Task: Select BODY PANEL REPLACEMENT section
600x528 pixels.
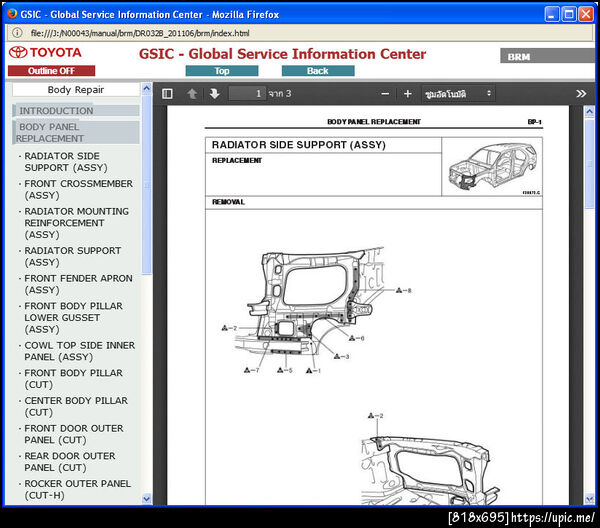Action: (x=76, y=132)
